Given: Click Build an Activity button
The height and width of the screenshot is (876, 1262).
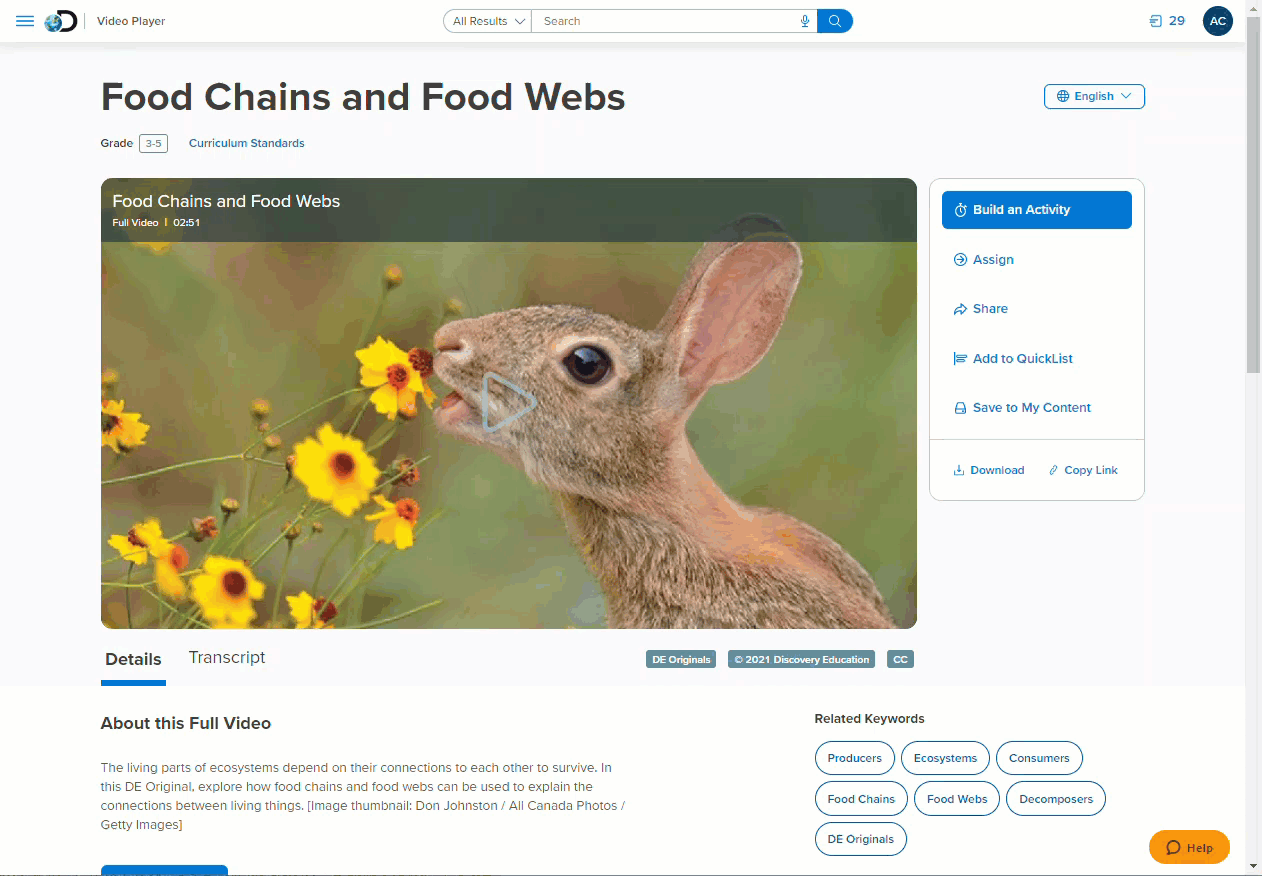Looking at the screenshot, I should 1036,210.
